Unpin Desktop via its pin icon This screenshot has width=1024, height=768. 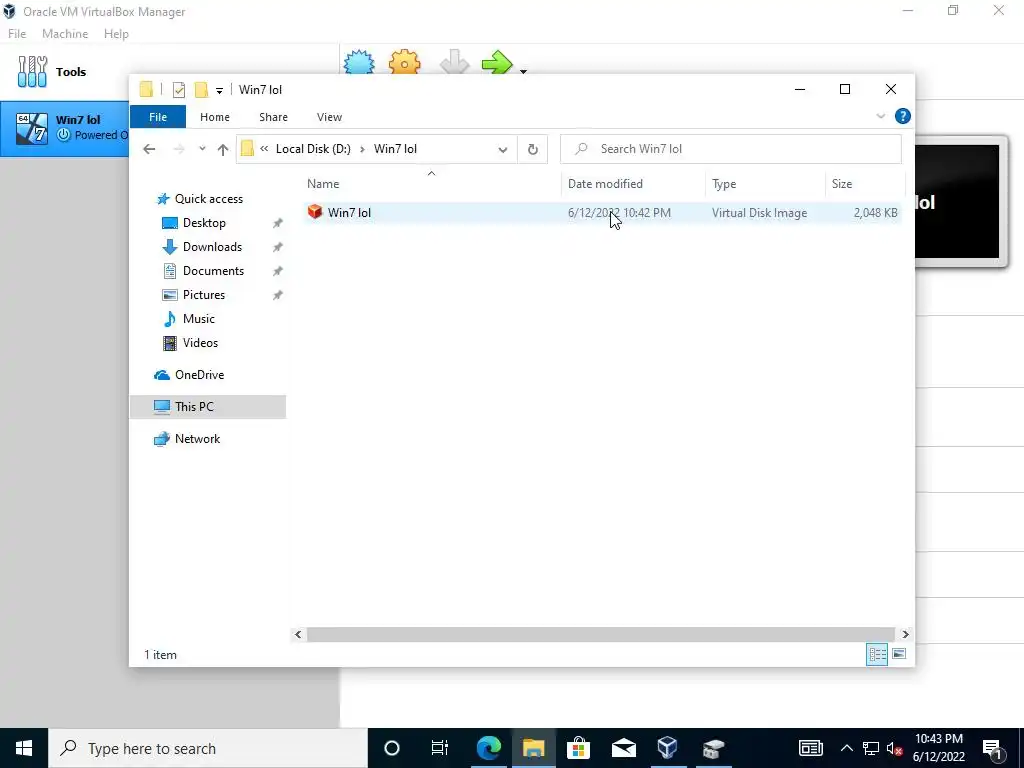pyautogui.click(x=278, y=223)
